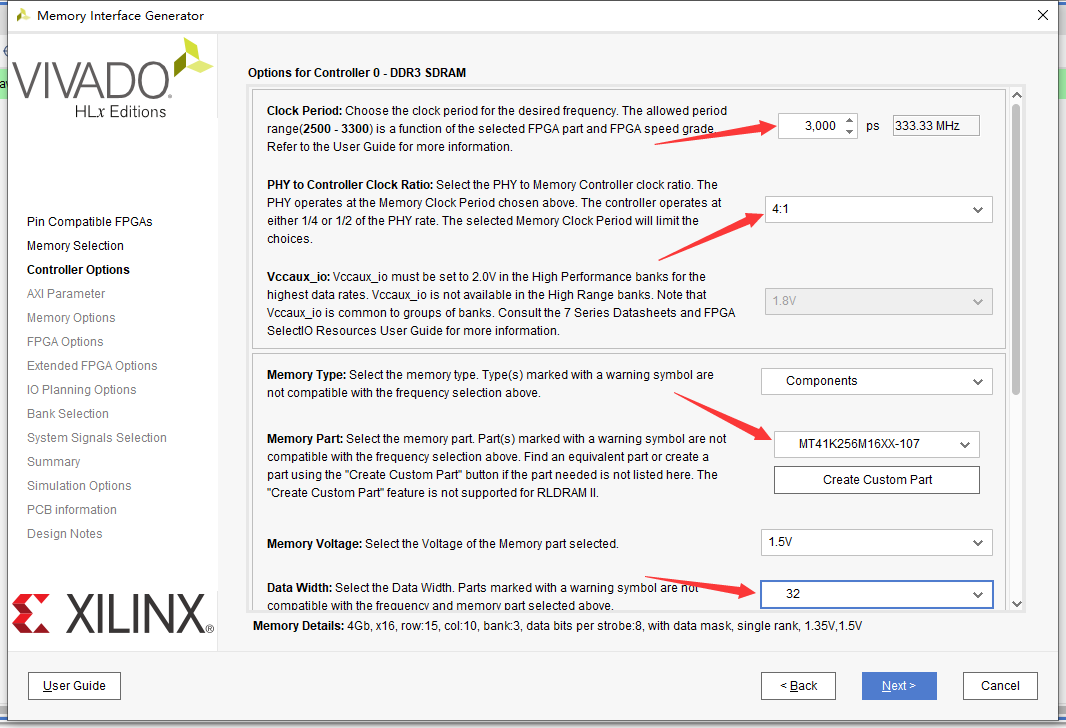Select System Signals Selection step
1066x728 pixels.
click(97, 438)
